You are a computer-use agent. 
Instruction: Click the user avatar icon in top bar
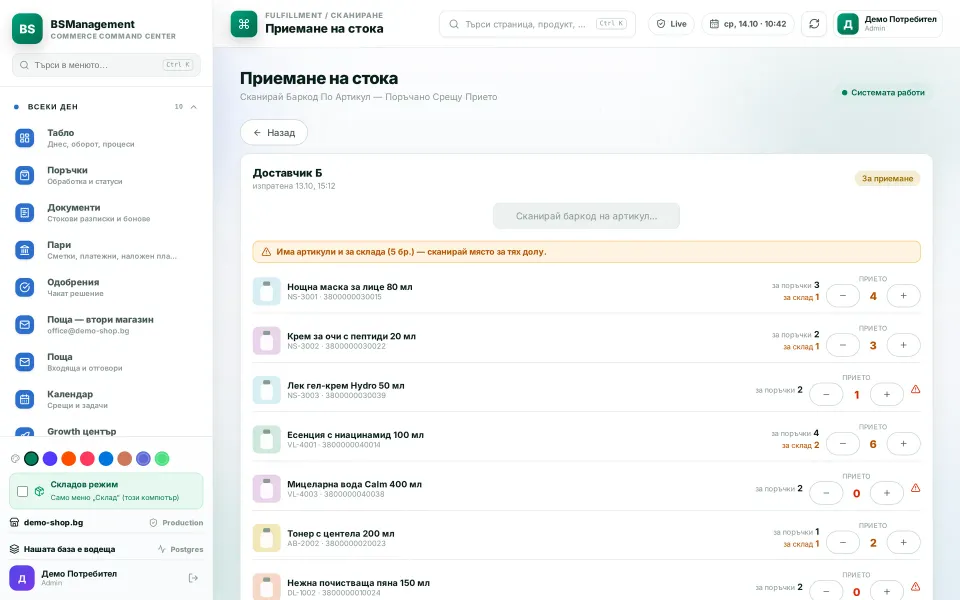(848, 24)
